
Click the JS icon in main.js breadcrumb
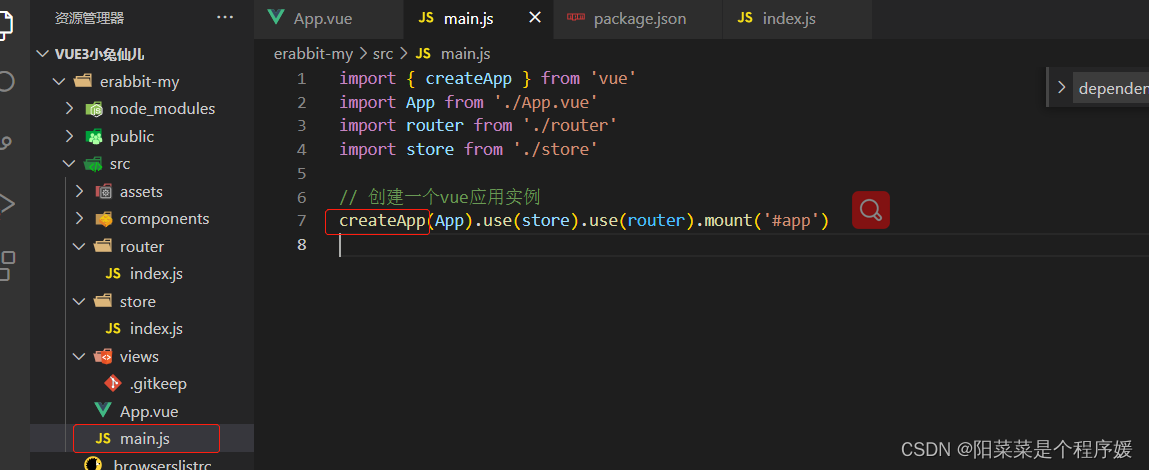pos(424,54)
